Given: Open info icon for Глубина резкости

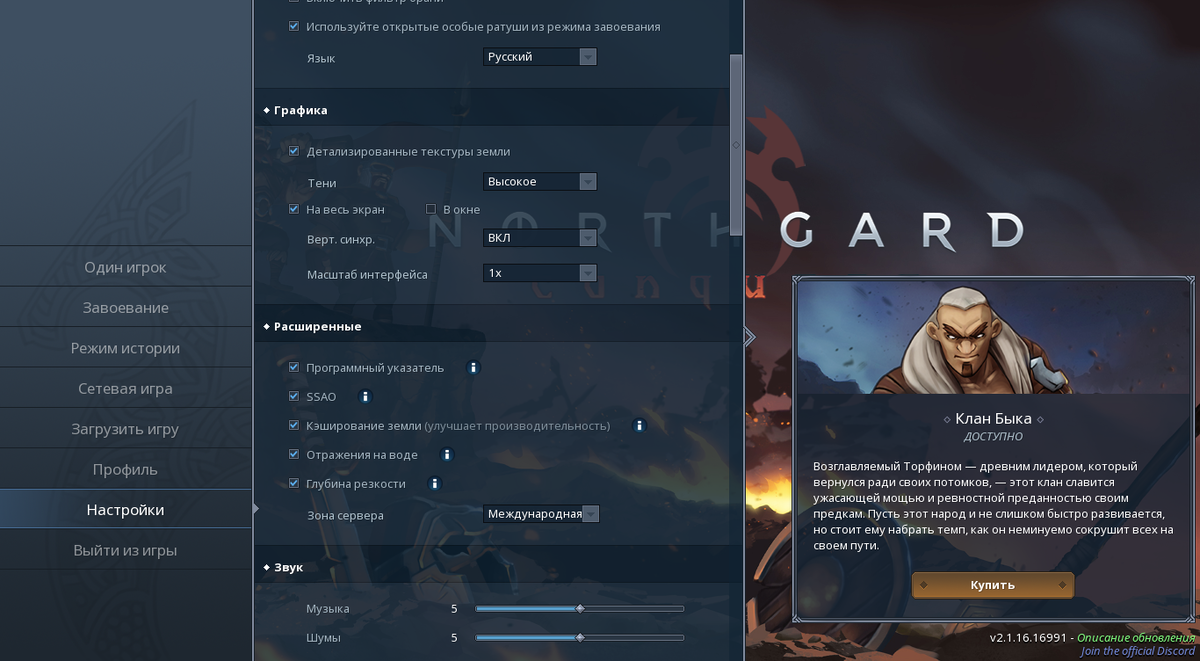Looking at the screenshot, I should pyautogui.click(x=435, y=484).
